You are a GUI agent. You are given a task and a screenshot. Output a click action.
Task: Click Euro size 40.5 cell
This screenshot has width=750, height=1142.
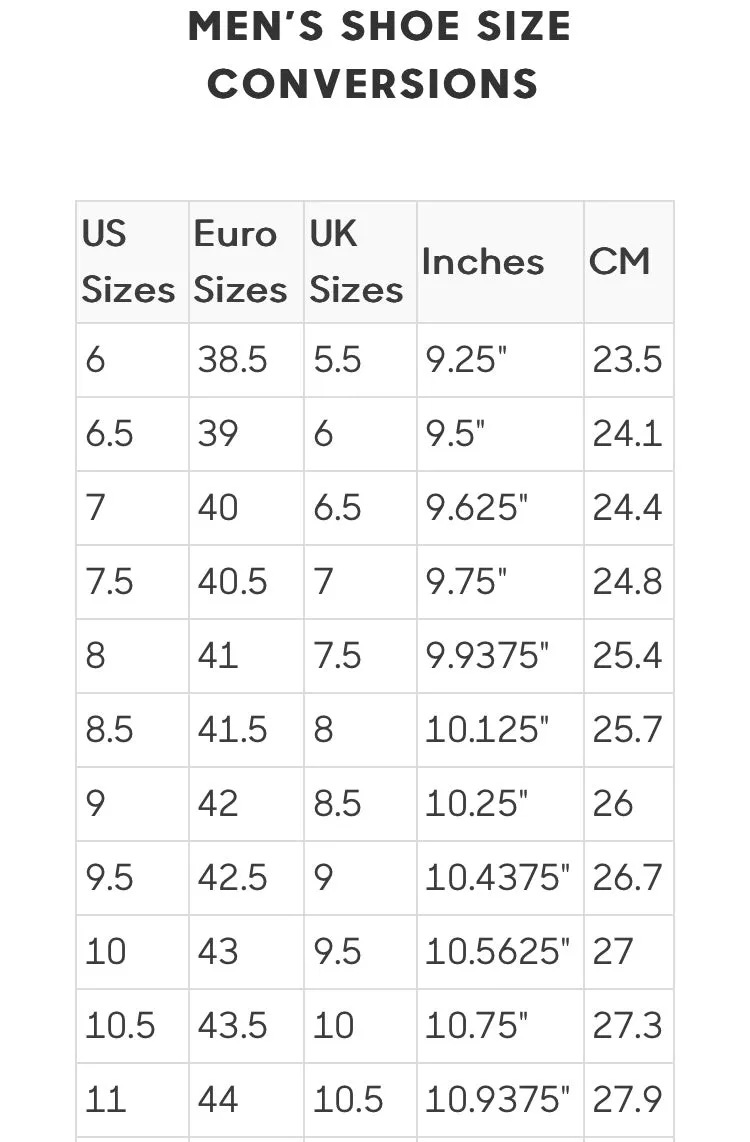246,583
